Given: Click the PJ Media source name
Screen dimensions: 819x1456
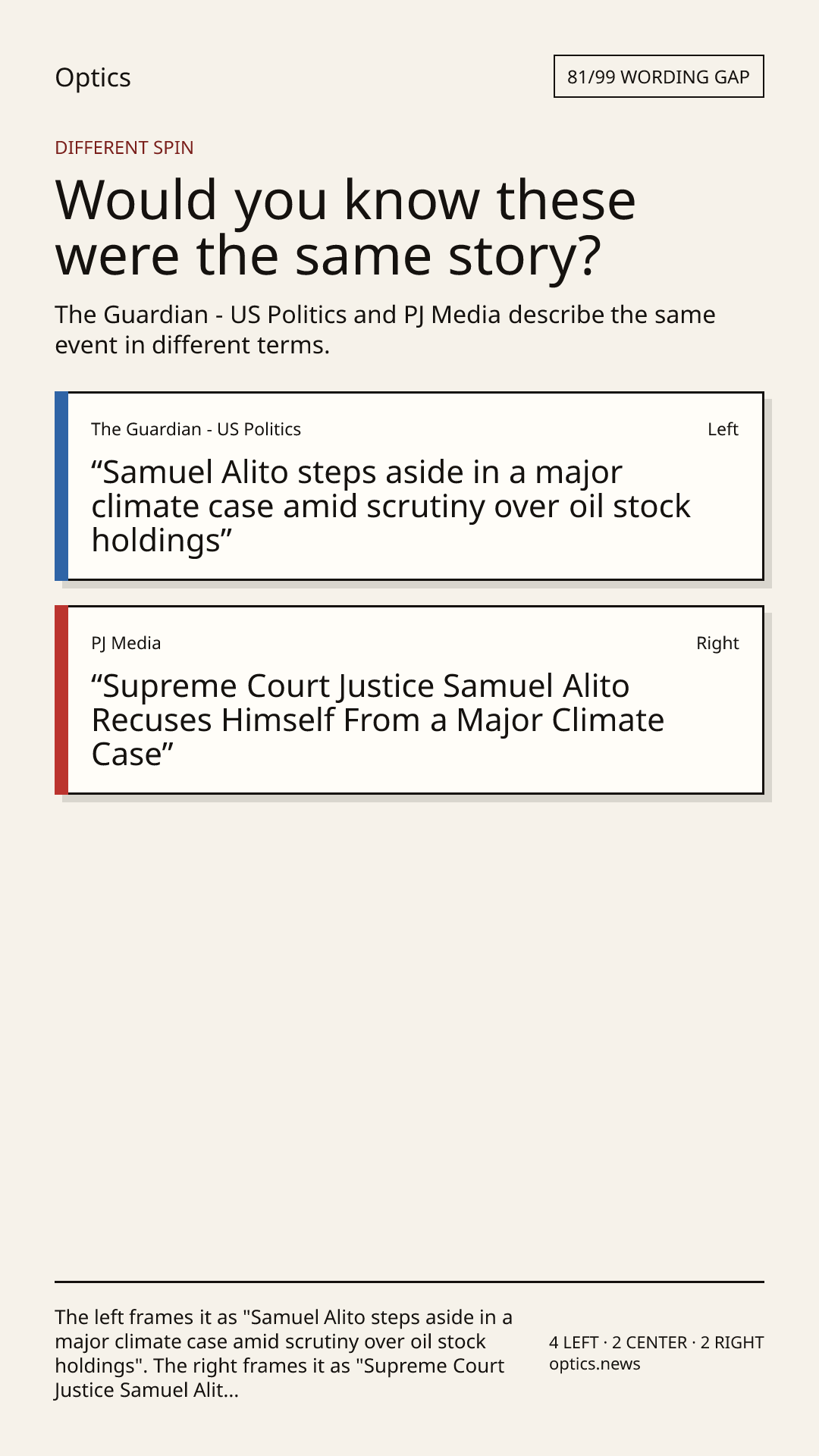Looking at the screenshot, I should click(126, 643).
